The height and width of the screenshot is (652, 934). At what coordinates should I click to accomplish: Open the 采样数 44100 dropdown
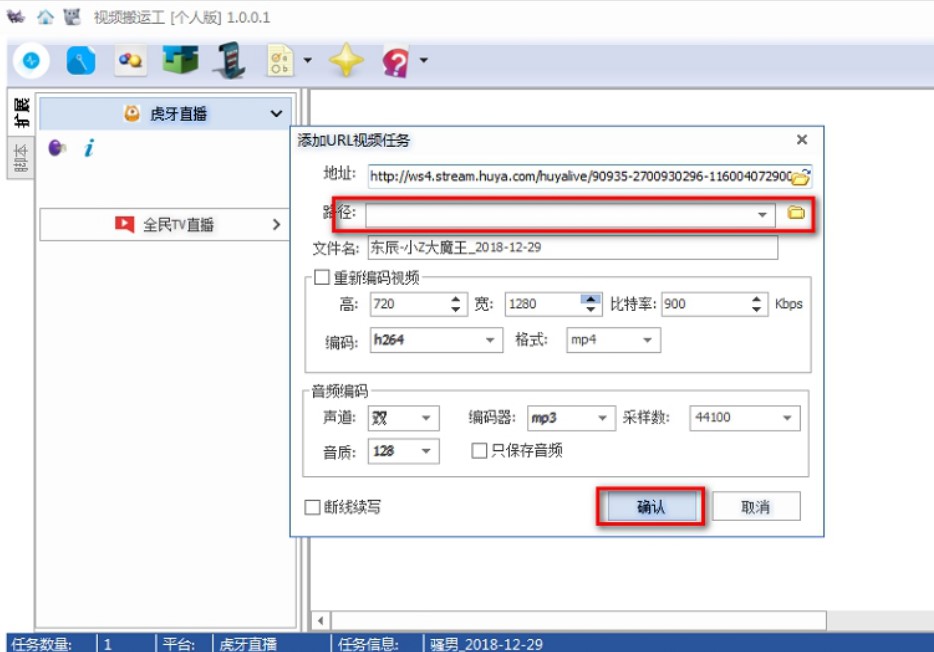click(745, 418)
